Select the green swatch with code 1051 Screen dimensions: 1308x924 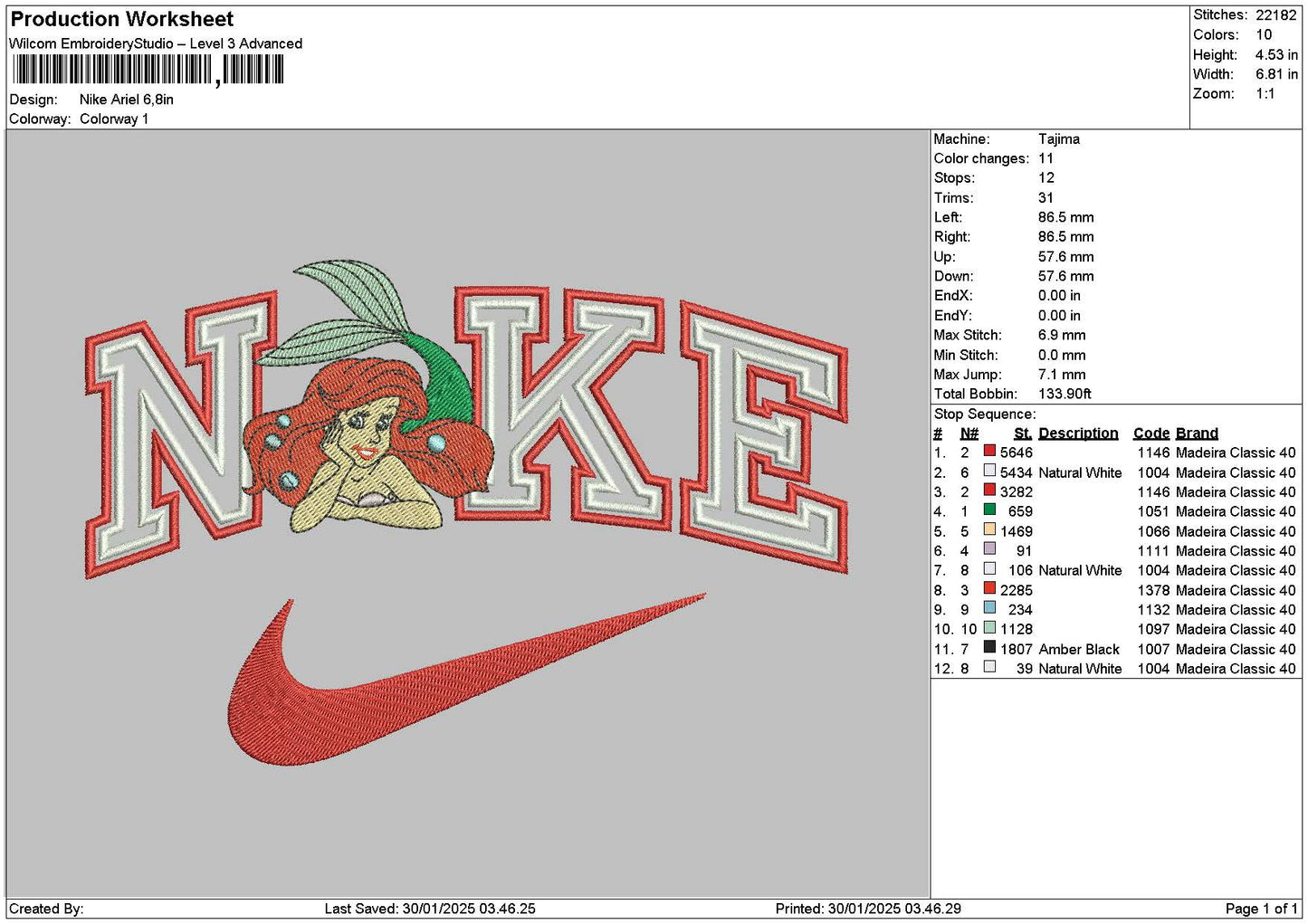989,510
